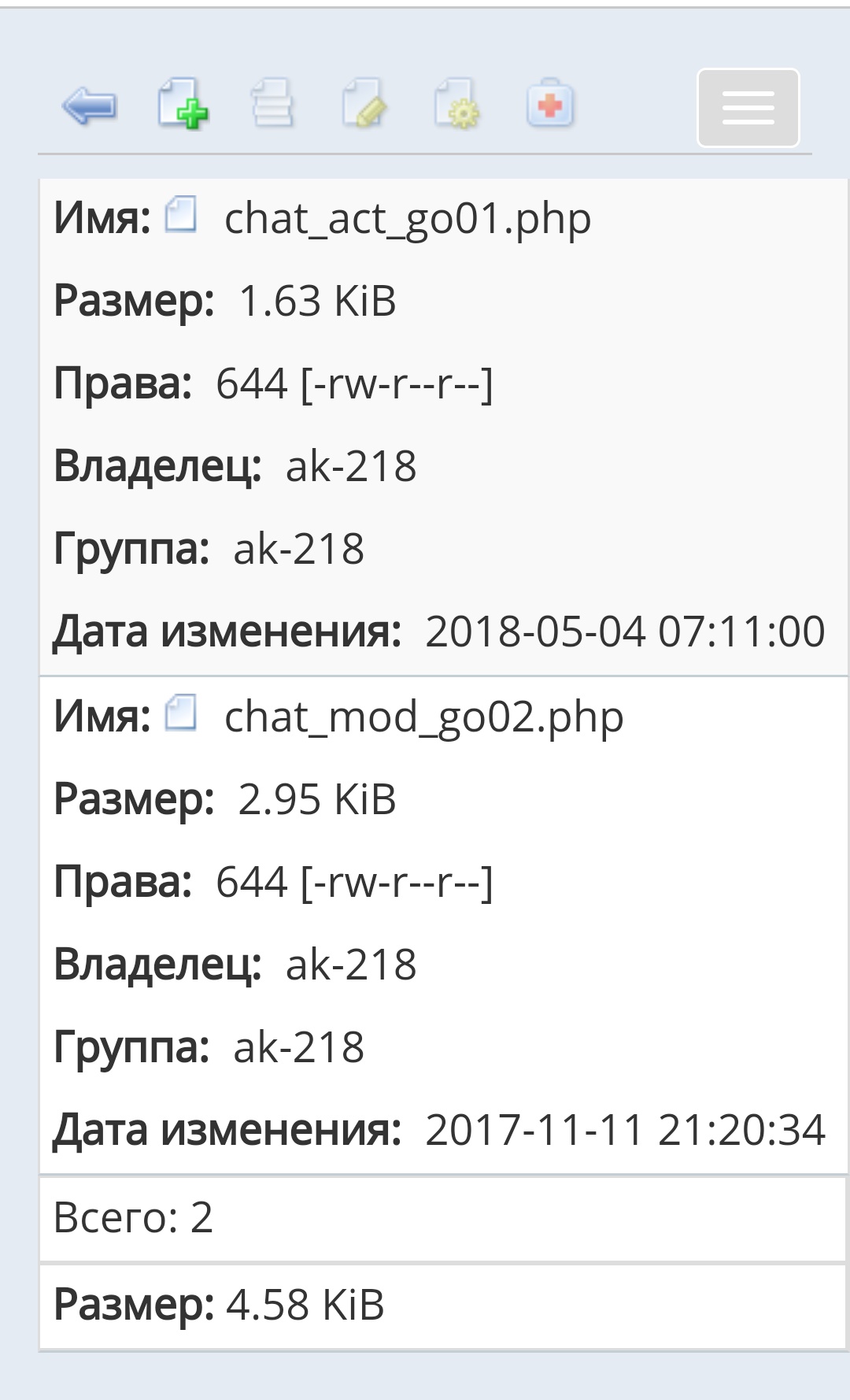Click the file icon beside chat_mod_go02.php
The image size is (850, 1400).
pos(181,713)
